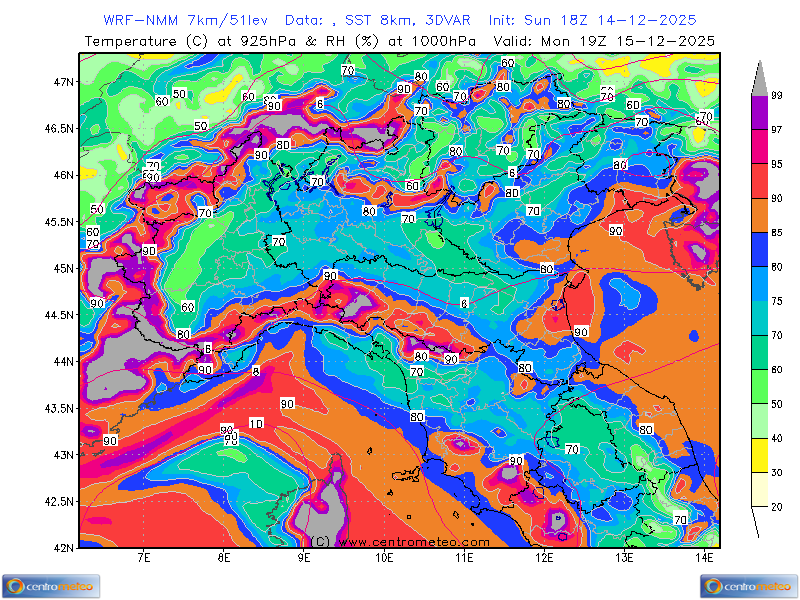Pick the orange swatch between 85 and 90

point(760,216)
